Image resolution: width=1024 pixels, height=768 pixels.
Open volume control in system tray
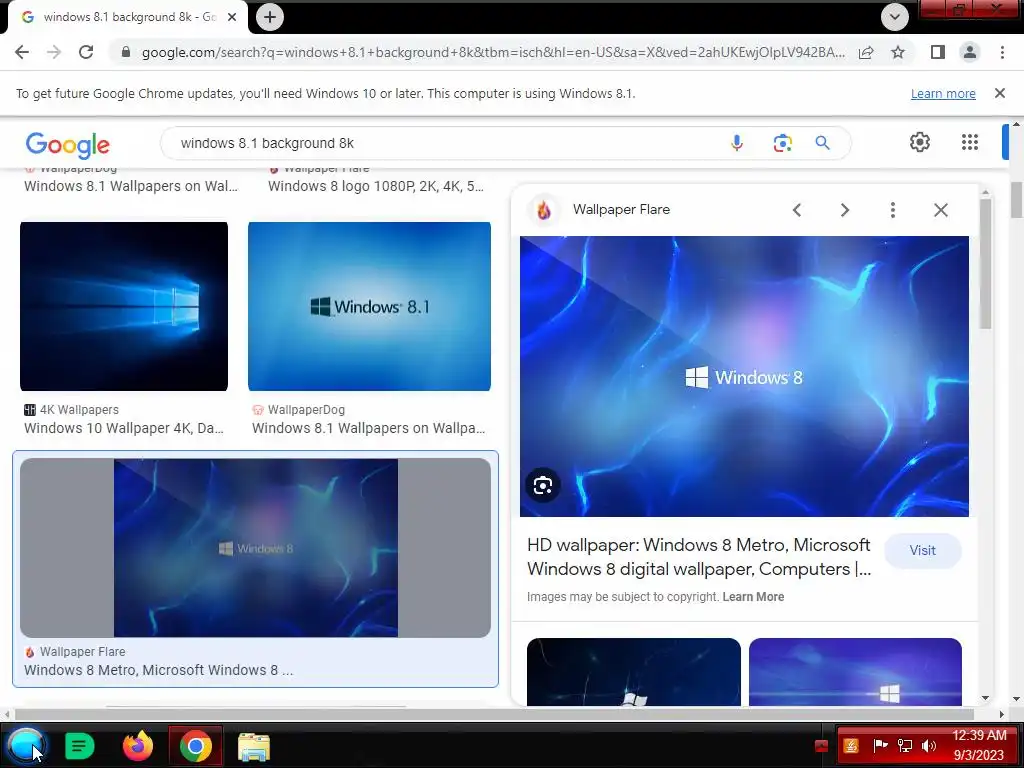pos(929,746)
